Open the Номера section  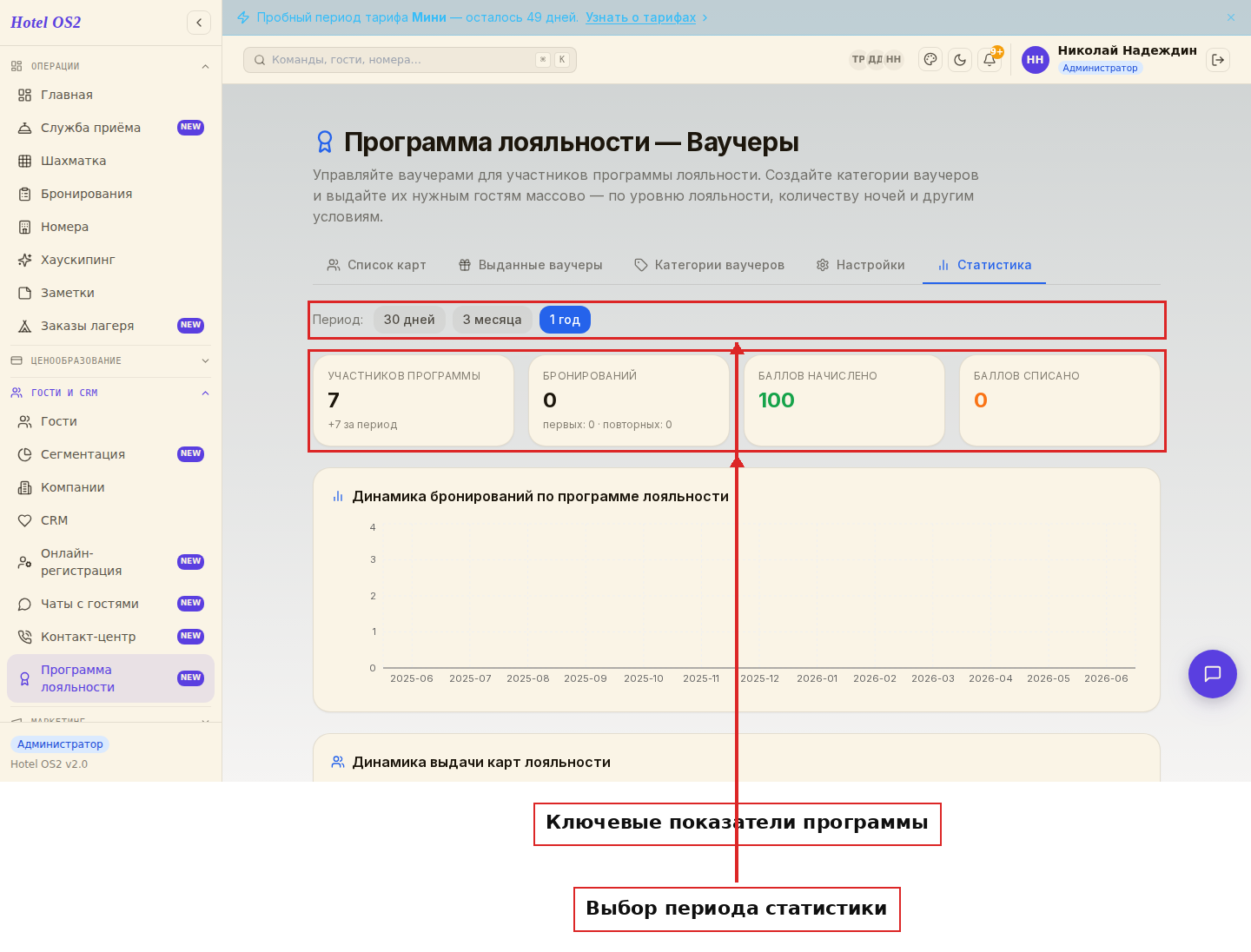(x=110, y=227)
